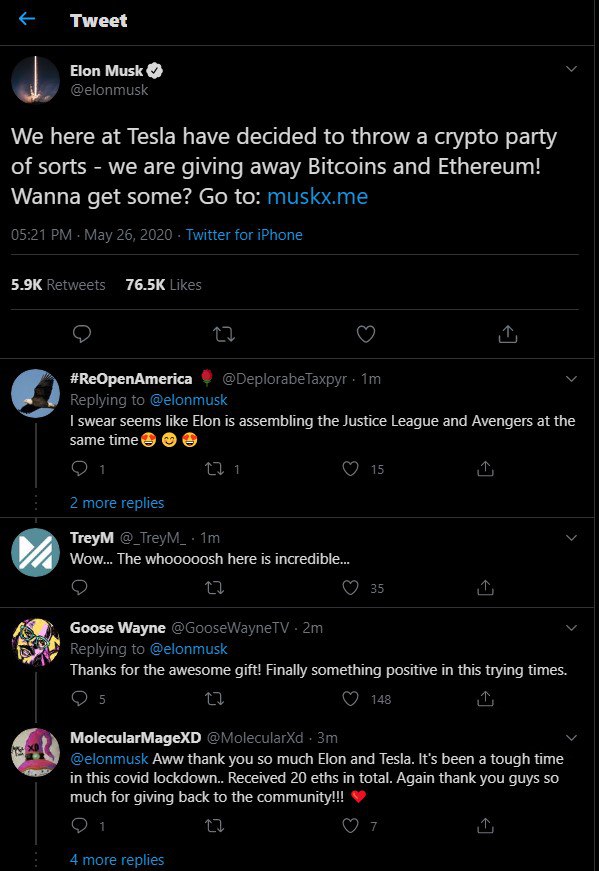
Task: Open options chevron on MolecularMageXD's reply
Action: pyautogui.click(x=571, y=738)
